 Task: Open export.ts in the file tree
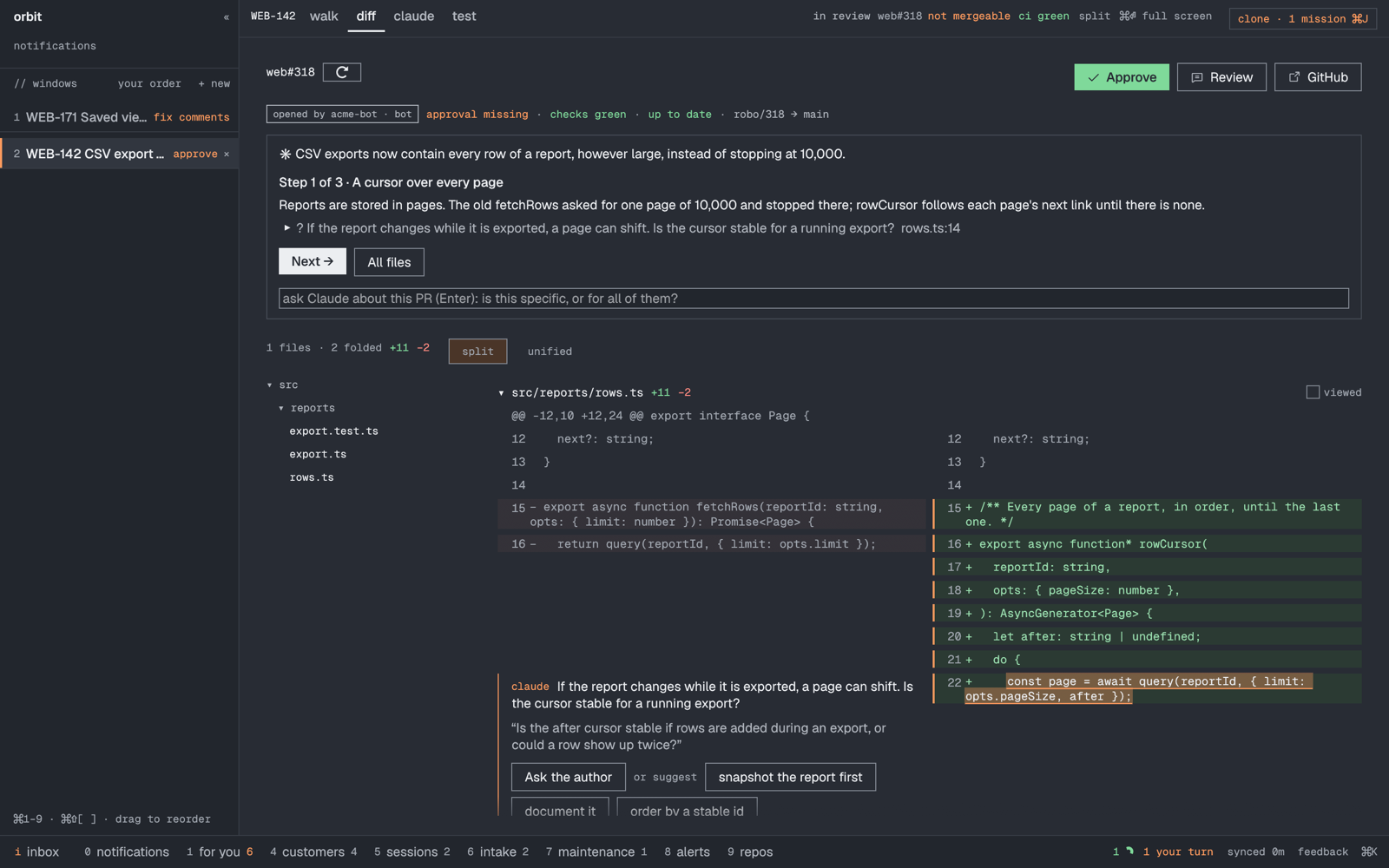(x=318, y=455)
